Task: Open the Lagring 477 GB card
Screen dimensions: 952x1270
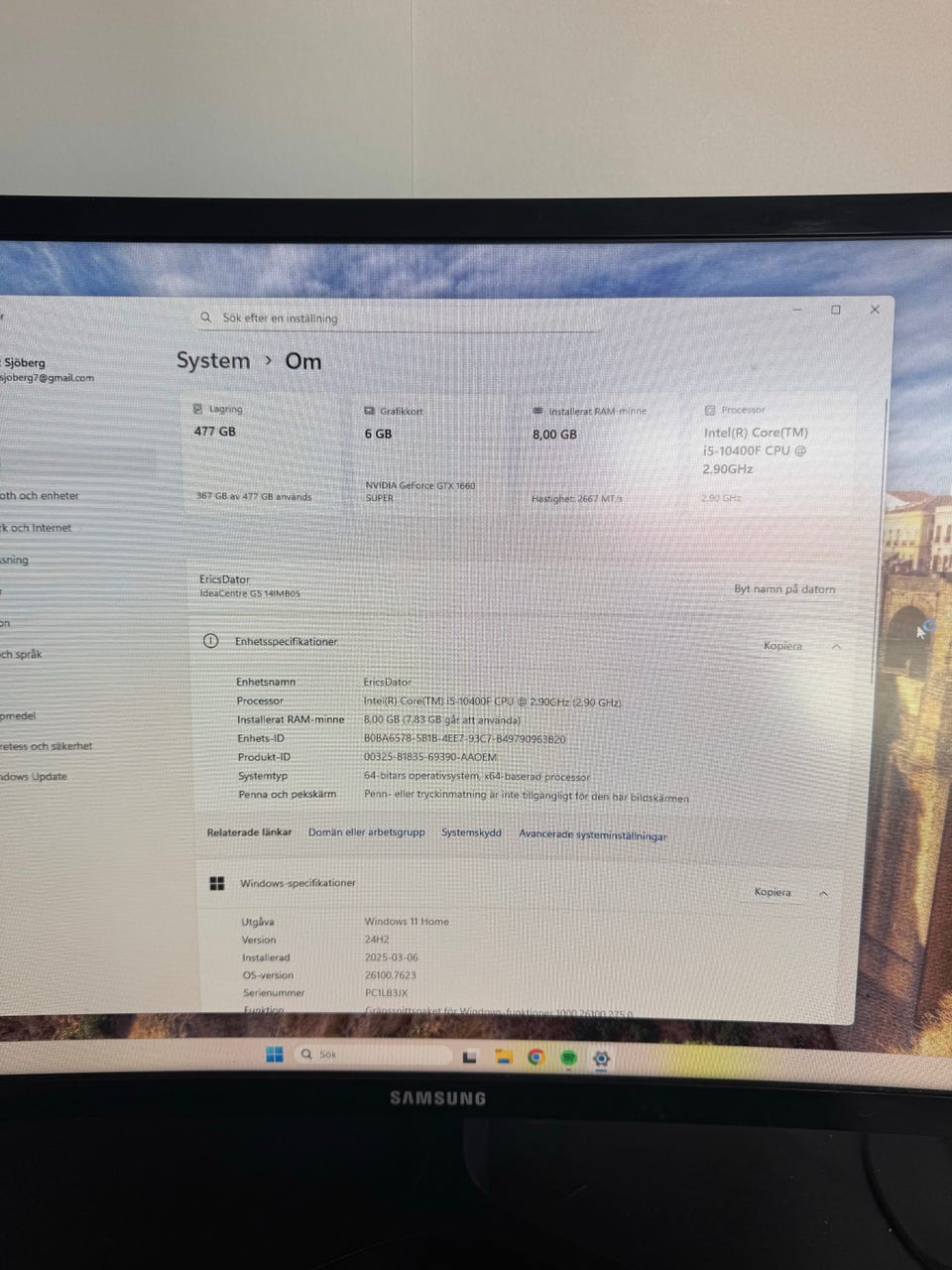Action: pyautogui.click(x=264, y=452)
